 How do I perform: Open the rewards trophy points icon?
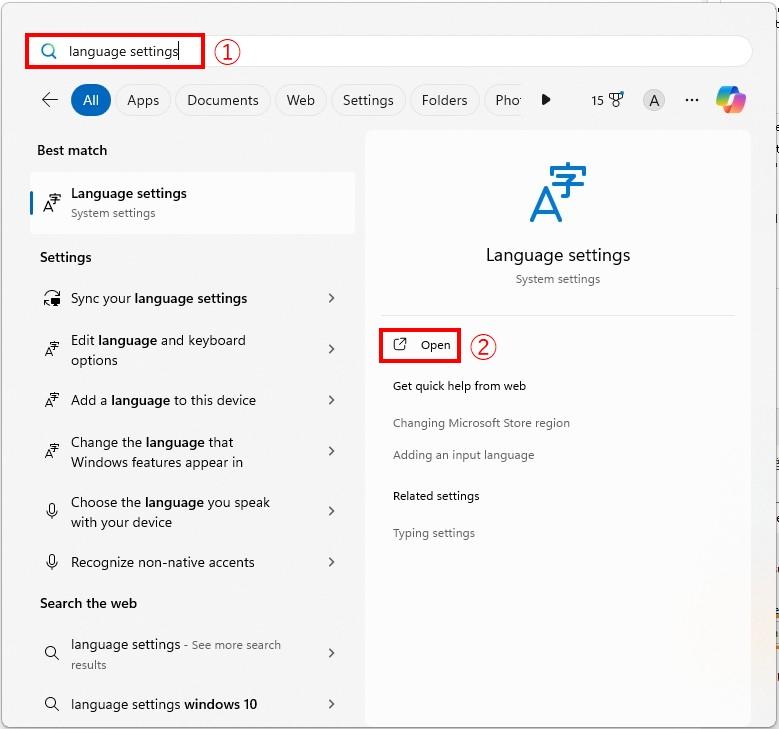[x=607, y=100]
